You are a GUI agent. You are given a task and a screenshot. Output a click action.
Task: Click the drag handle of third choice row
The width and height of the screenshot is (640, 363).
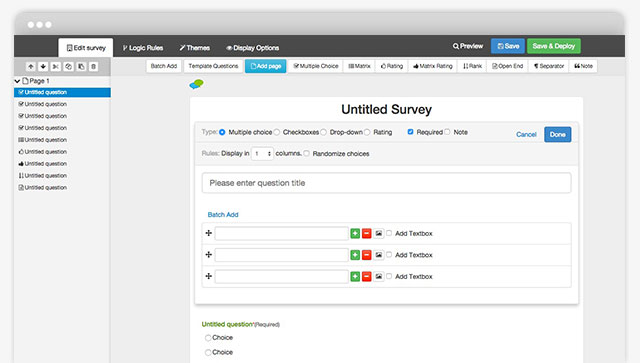[209, 276]
